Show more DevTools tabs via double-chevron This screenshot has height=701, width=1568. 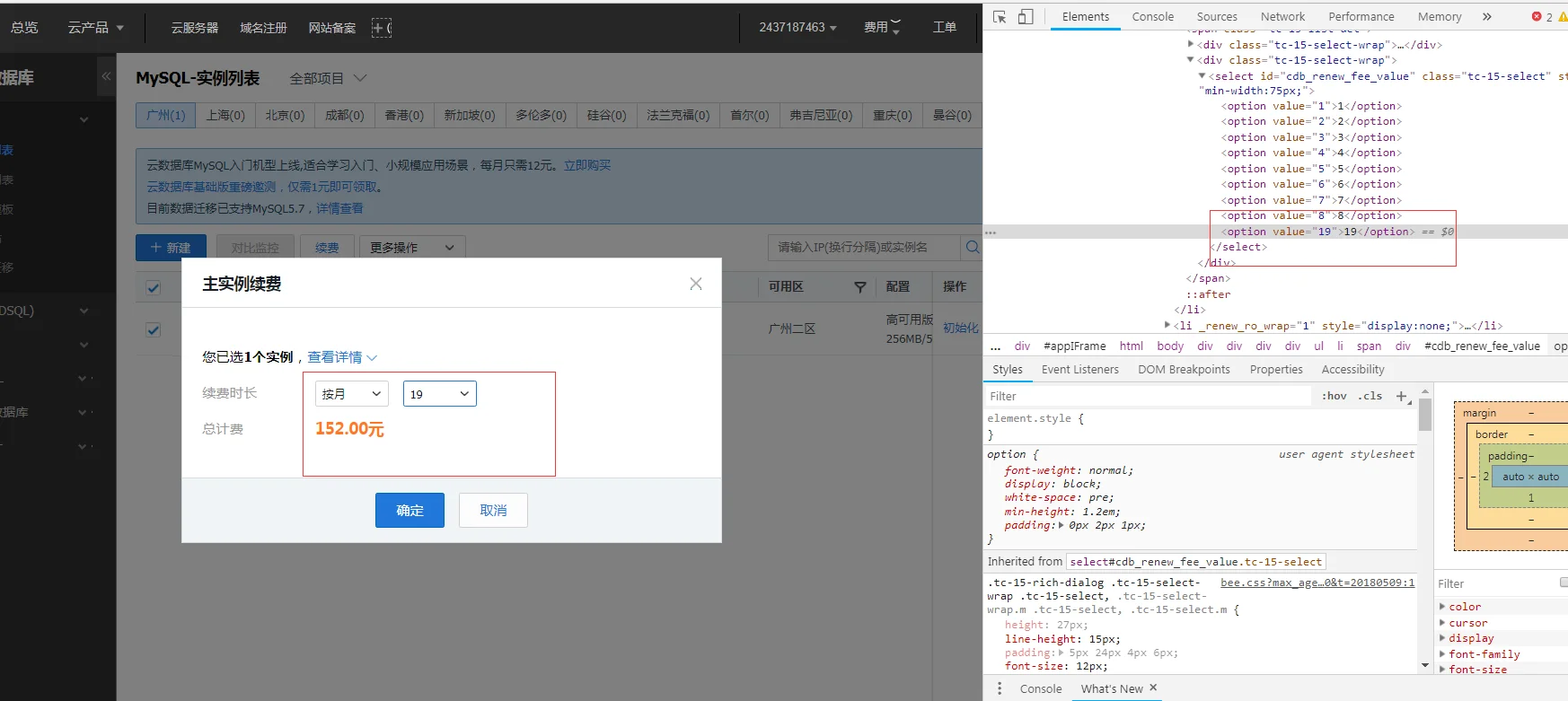click(x=1487, y=16)
